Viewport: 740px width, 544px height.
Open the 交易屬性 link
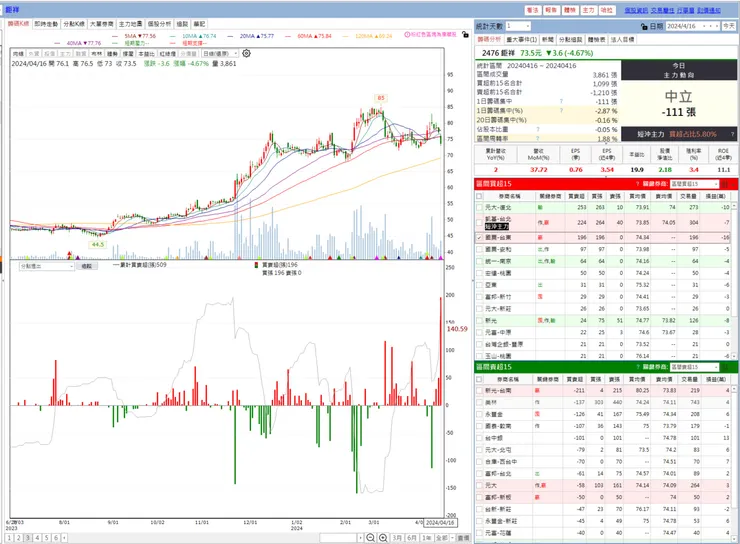pos(663,10)
